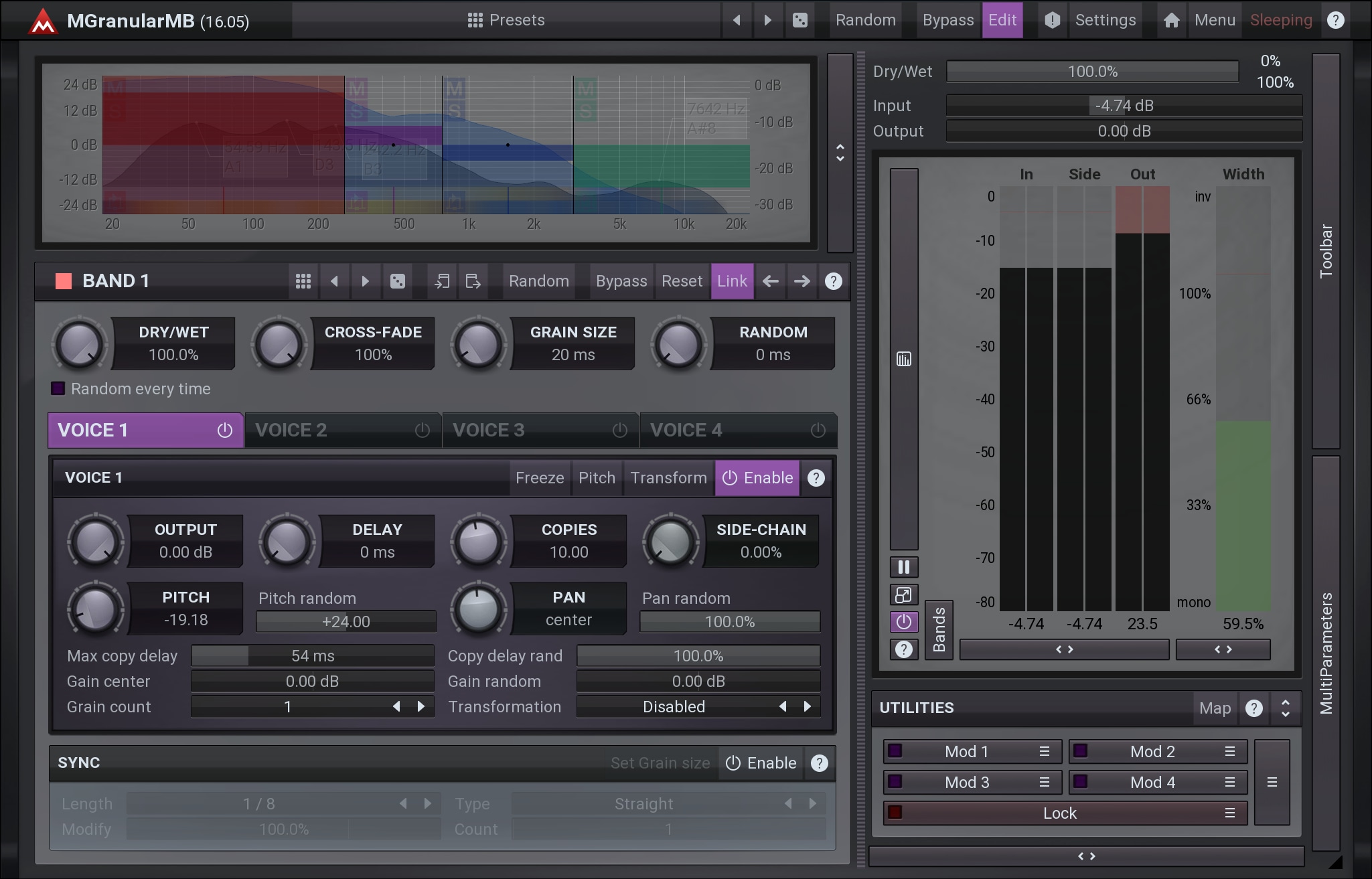The image size is (1372, 879).
Task: Switch to Voice 3 tab
Action: tap(540, 430)
